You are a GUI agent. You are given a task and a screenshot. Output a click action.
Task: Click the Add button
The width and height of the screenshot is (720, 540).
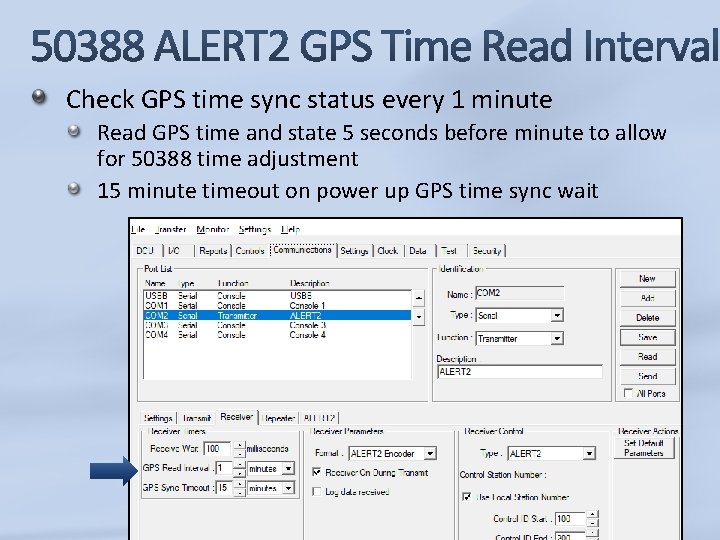647,298
